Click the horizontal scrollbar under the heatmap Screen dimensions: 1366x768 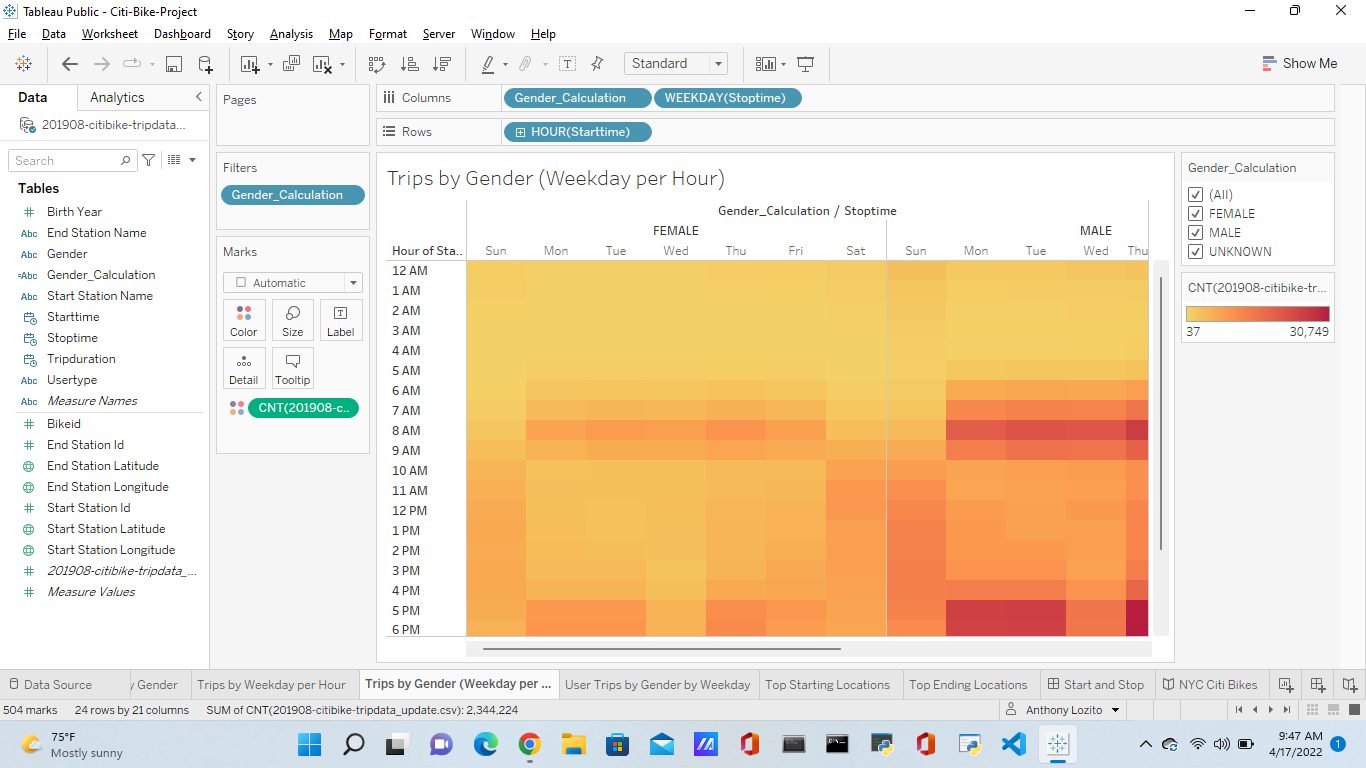(x=660, y=649)
